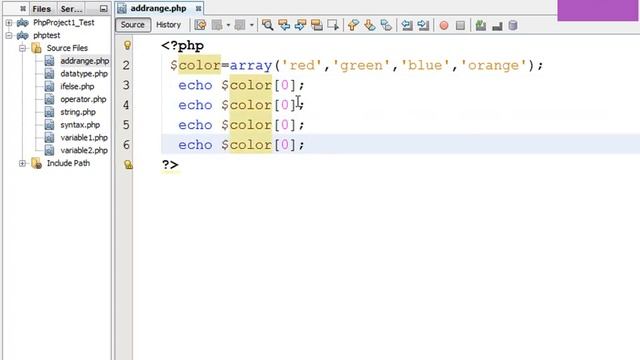
Task: Select addrange.php in the project tree
Action: click(85, 61)
